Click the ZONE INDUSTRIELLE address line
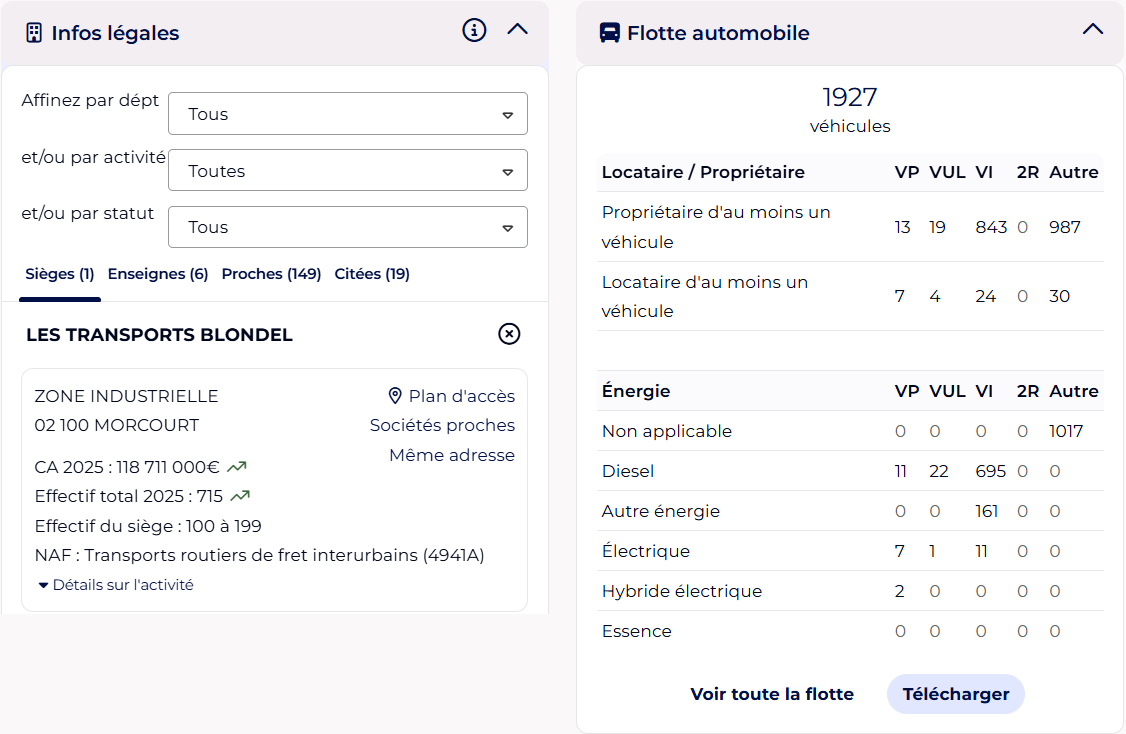 (126, 396)
